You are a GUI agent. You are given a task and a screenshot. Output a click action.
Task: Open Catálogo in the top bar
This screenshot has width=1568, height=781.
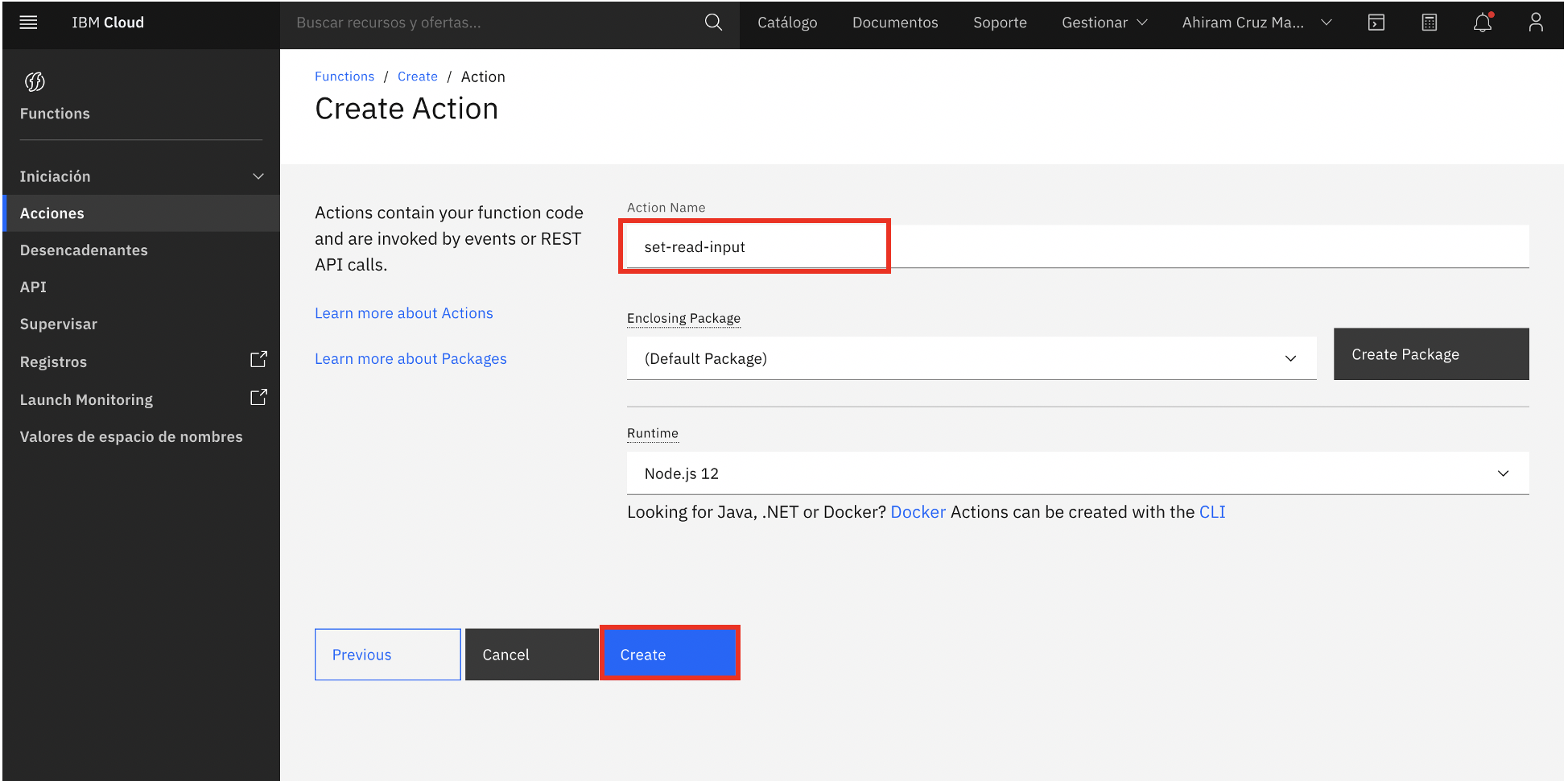tap(787, 23)
